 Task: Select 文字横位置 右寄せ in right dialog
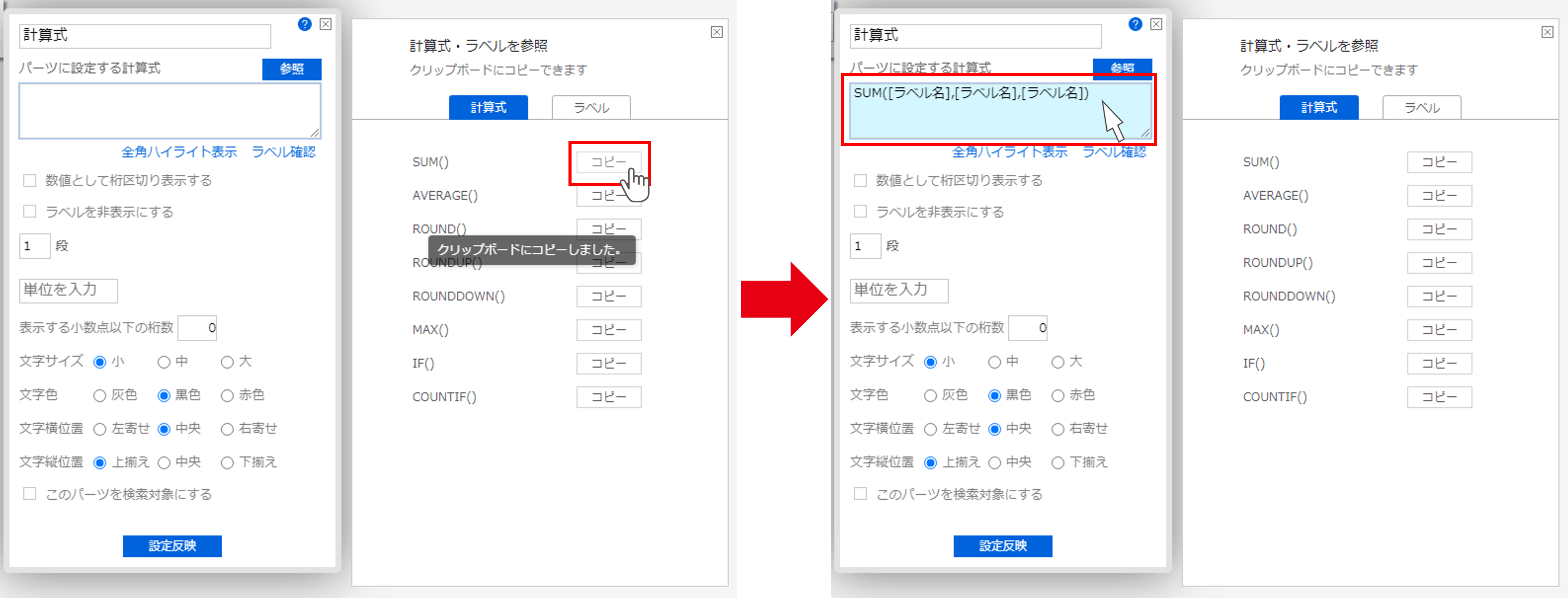coord(1058,430)
